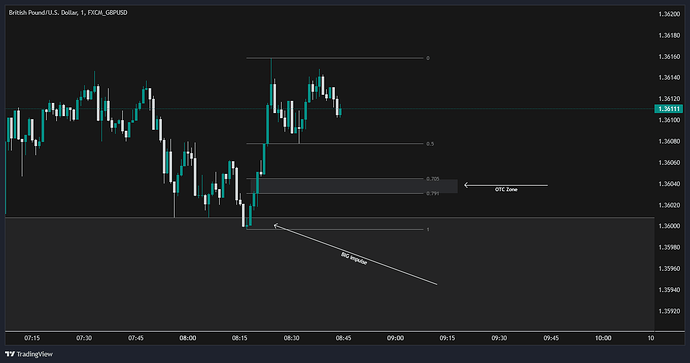Click the 1.35980 price axis label
Viewport: 690px width, 363px height.
(669, 247)
